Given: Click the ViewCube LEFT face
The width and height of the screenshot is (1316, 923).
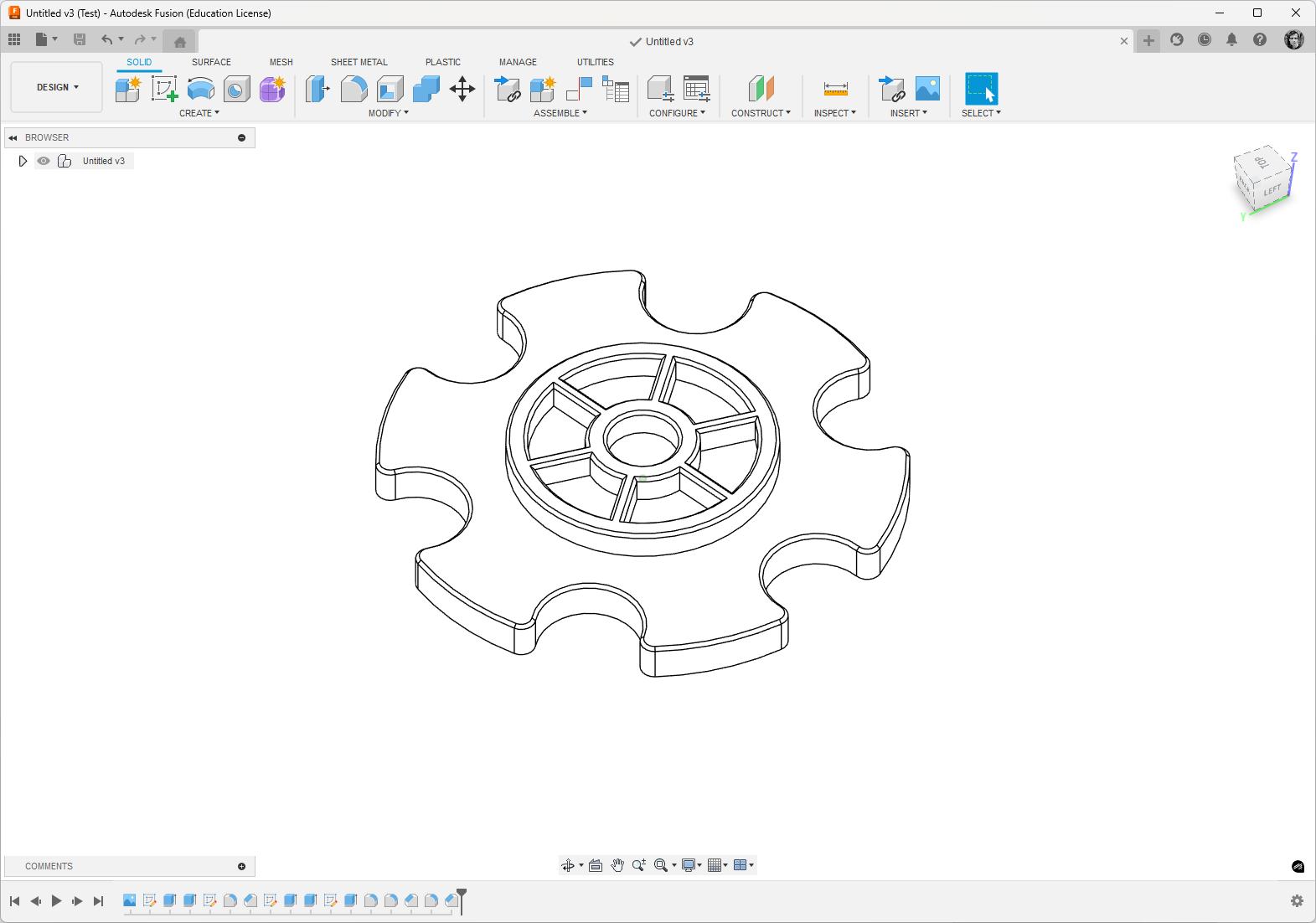Looking at the screenshot, I should tap(1272, 191).
